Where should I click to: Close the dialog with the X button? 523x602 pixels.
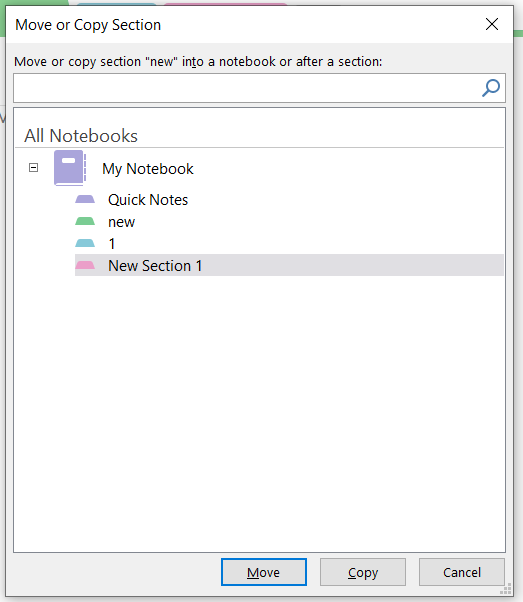492,24
